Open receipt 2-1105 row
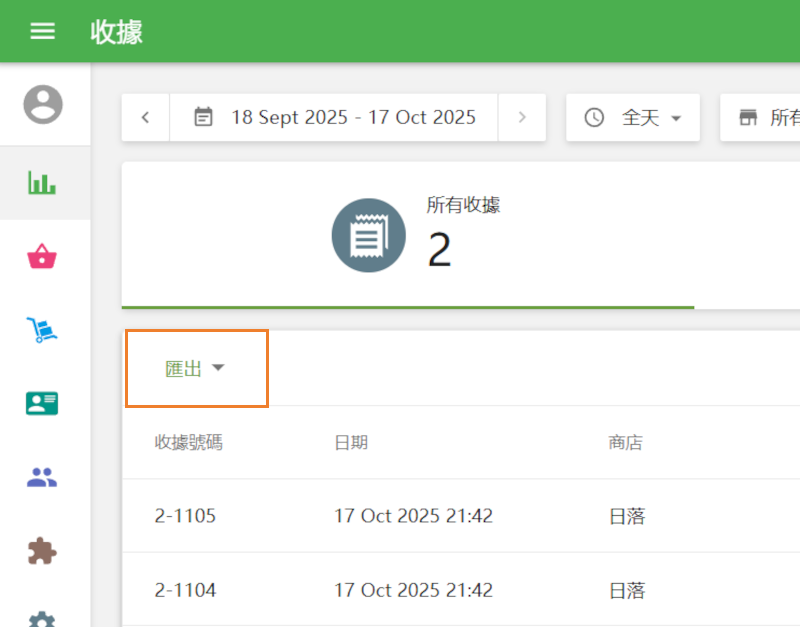This screenshot has height=627, width=800. click(x=400, y=515)
